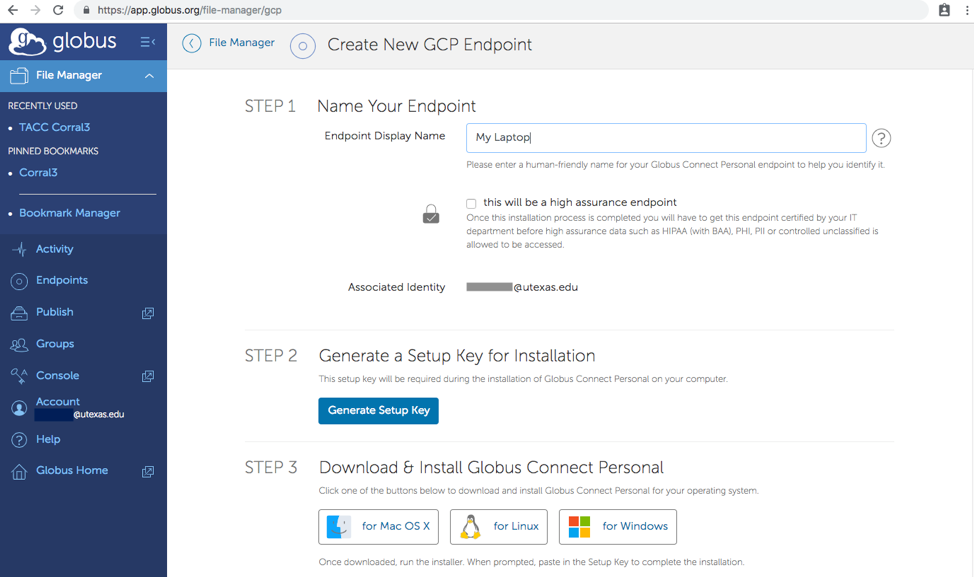Open the browser three-dot menu
The image size is (974, 577).
pos(967,10)
